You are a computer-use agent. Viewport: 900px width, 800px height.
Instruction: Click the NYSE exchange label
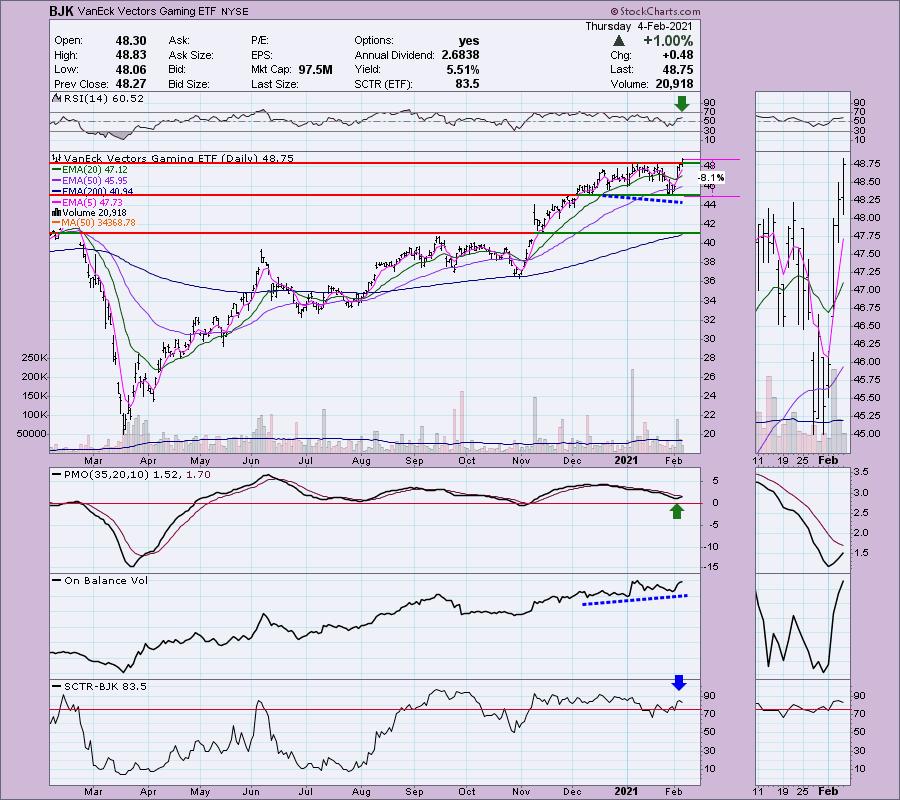pos(233,11)
